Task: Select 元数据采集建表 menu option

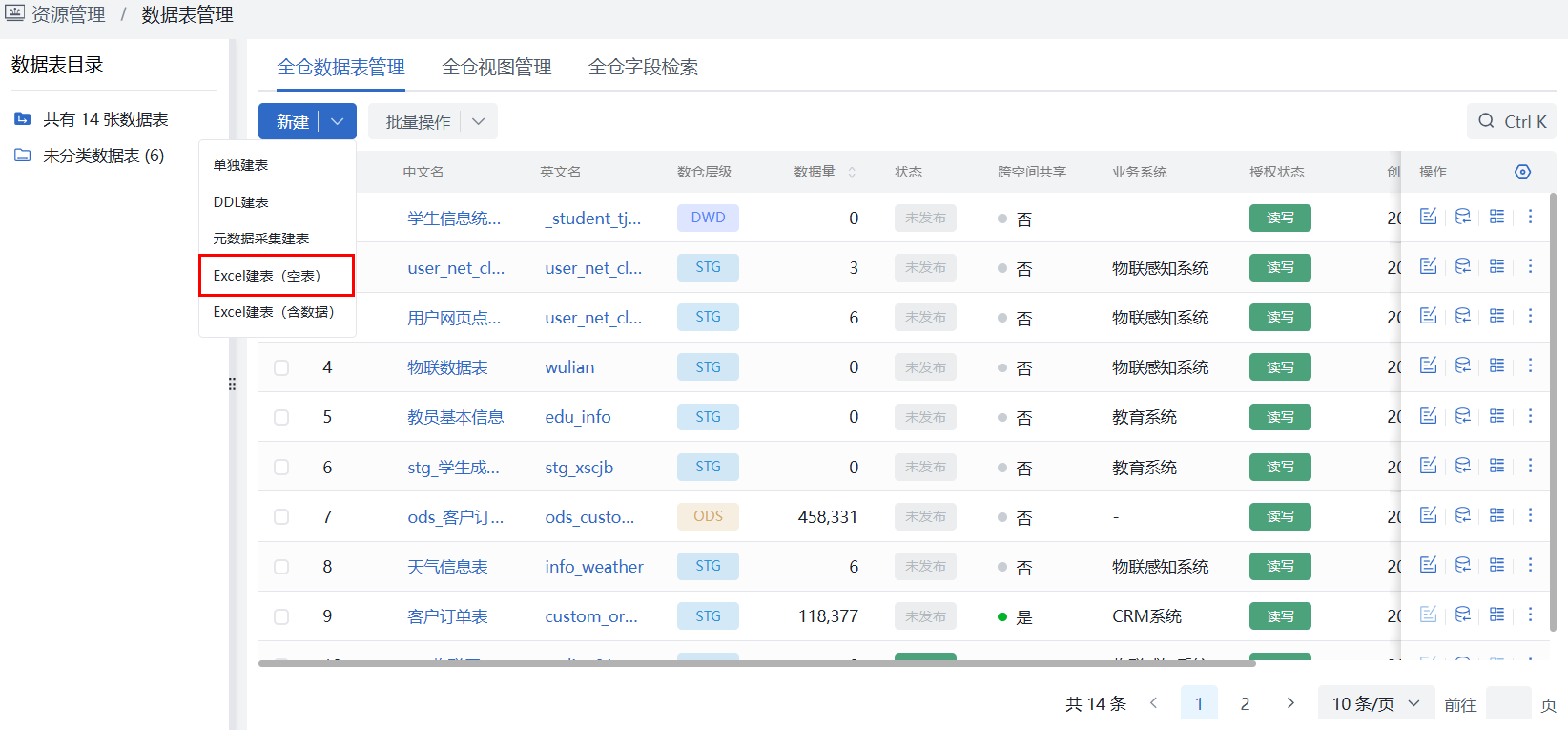Action: click(278, 239)
